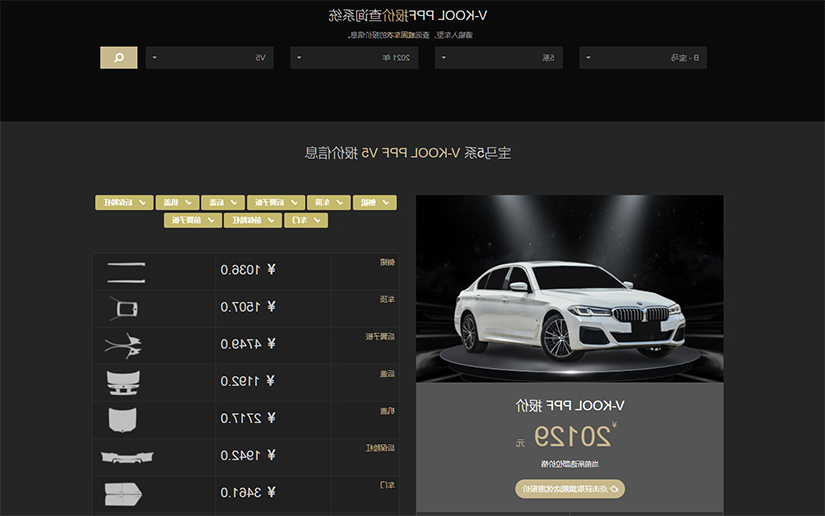Click the get discount quote button

click(570, 489)
